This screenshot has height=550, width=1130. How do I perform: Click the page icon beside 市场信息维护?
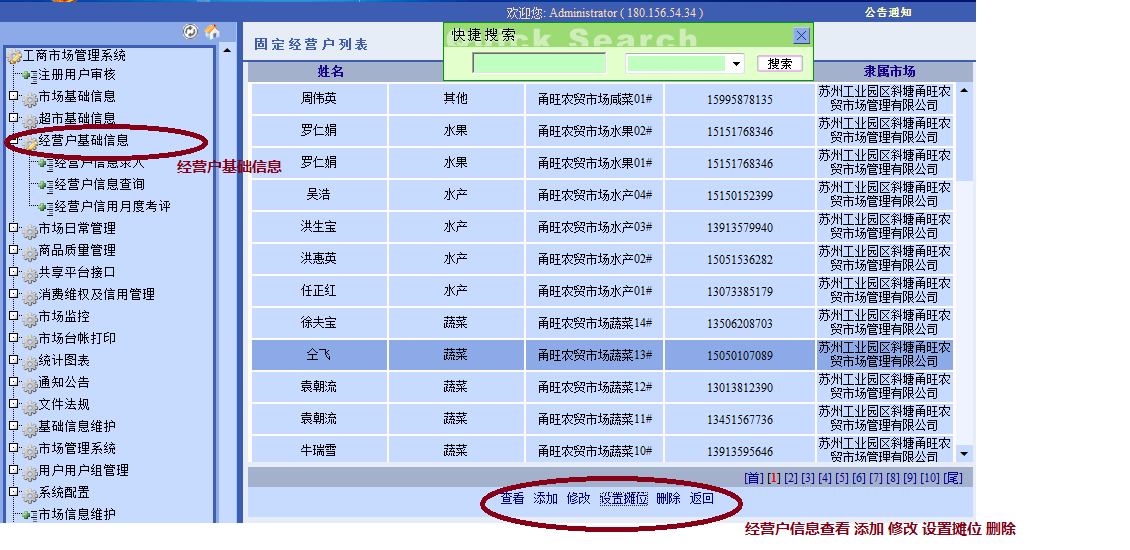[x=30, y=515]
